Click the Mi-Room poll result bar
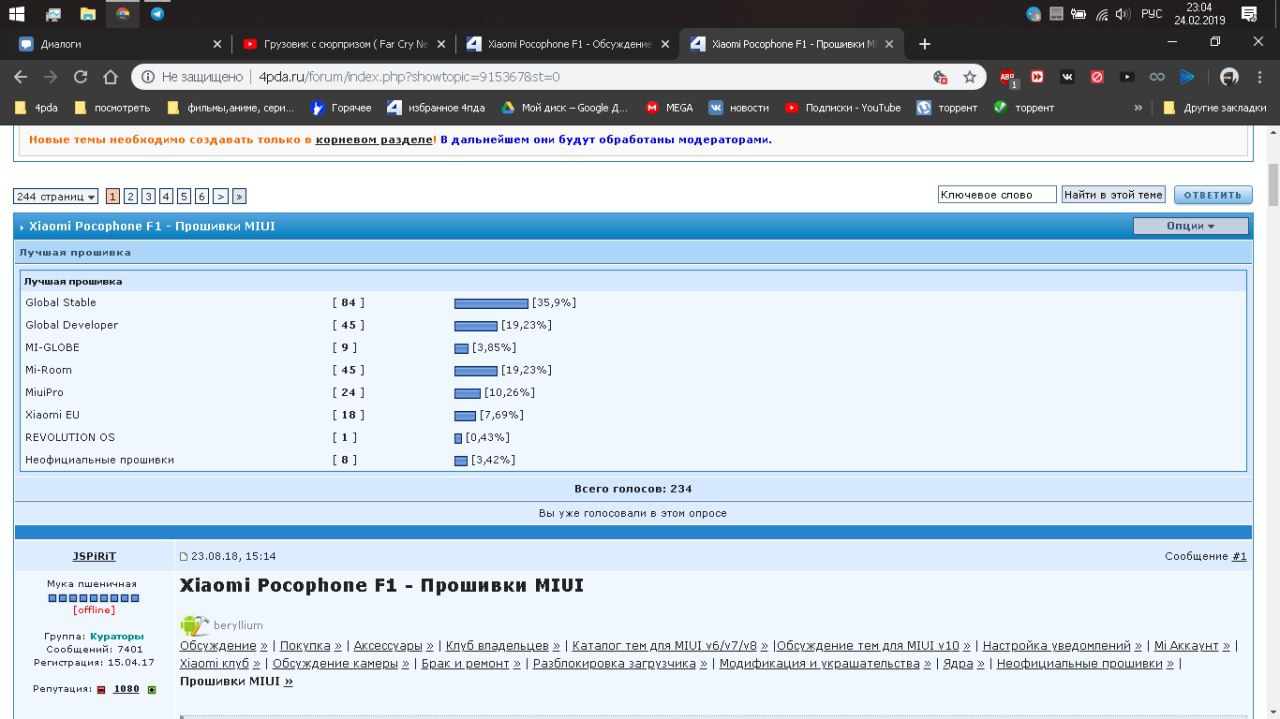The width and height of the screenshot is (1280, 719). [x=476, y=371]
